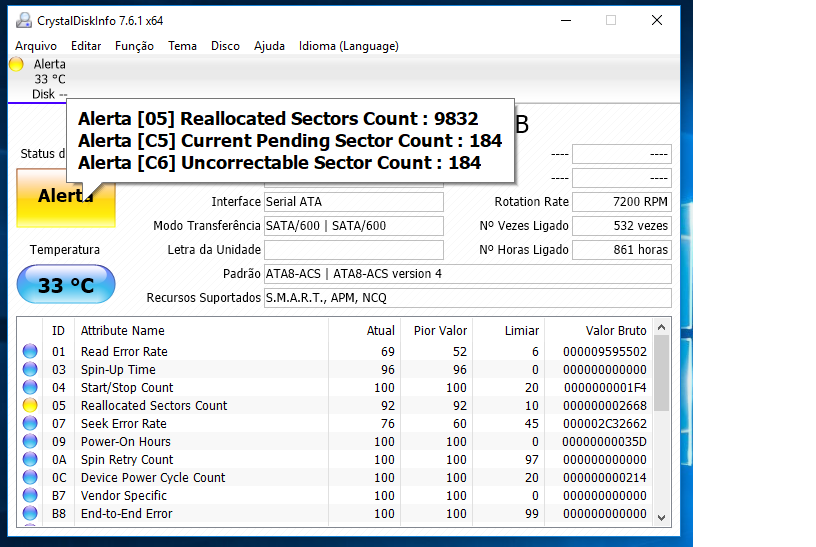
Task: Minimize the CrystalDiskInfo window
Action: [566, 20]
